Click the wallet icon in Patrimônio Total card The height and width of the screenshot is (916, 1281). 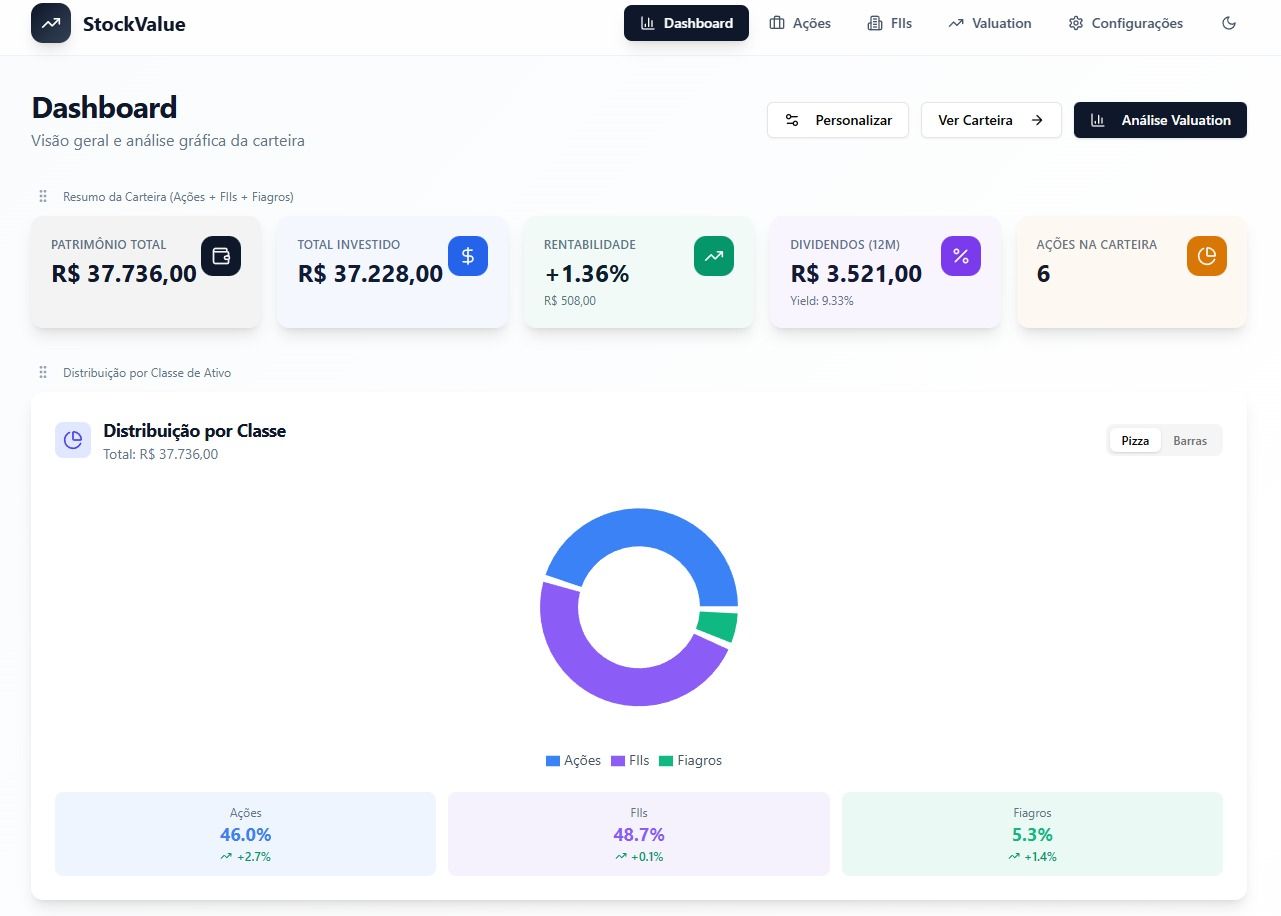[221, 256]
